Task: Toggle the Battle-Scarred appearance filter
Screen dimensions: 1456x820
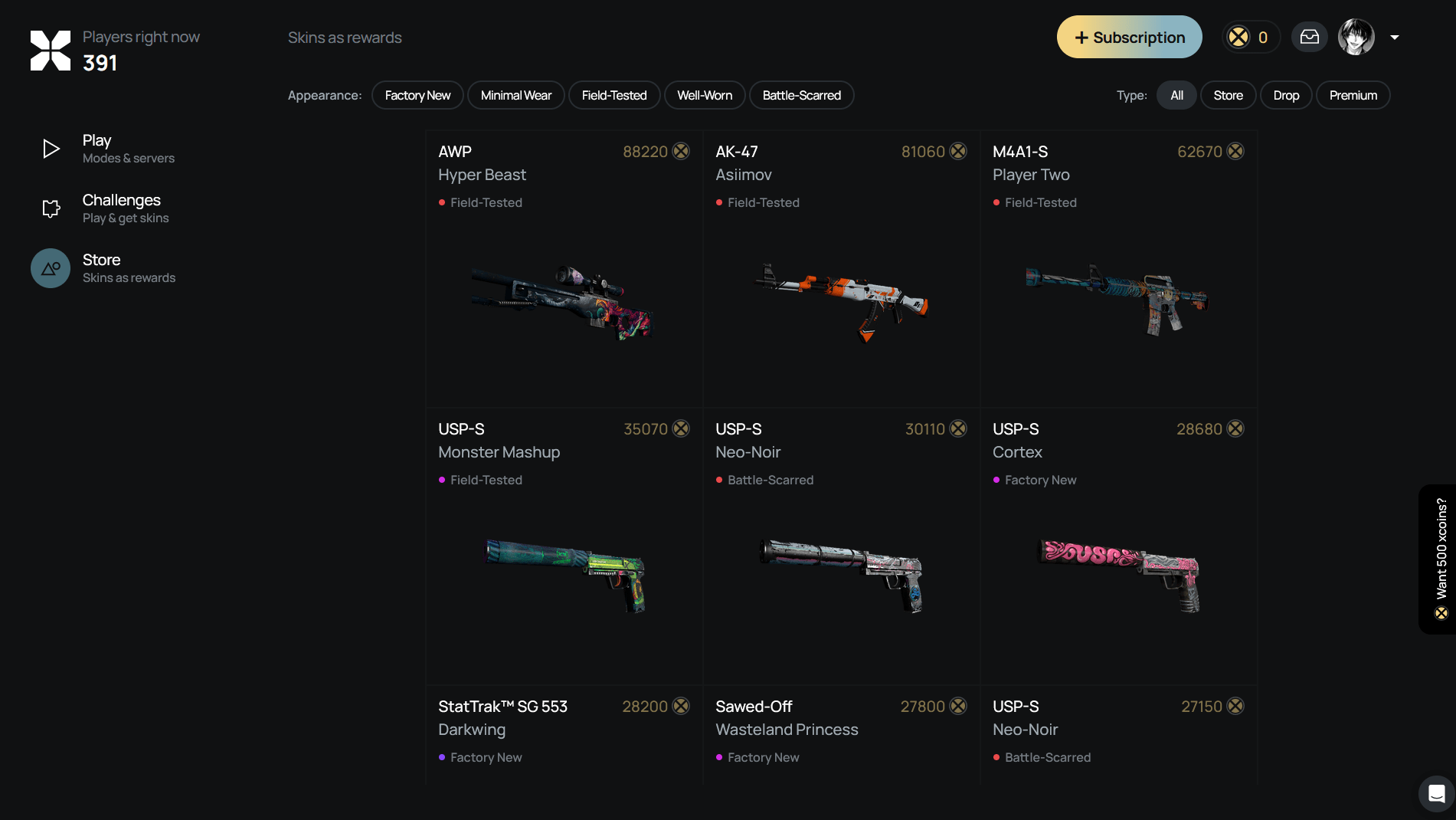Action: point(802,95)
